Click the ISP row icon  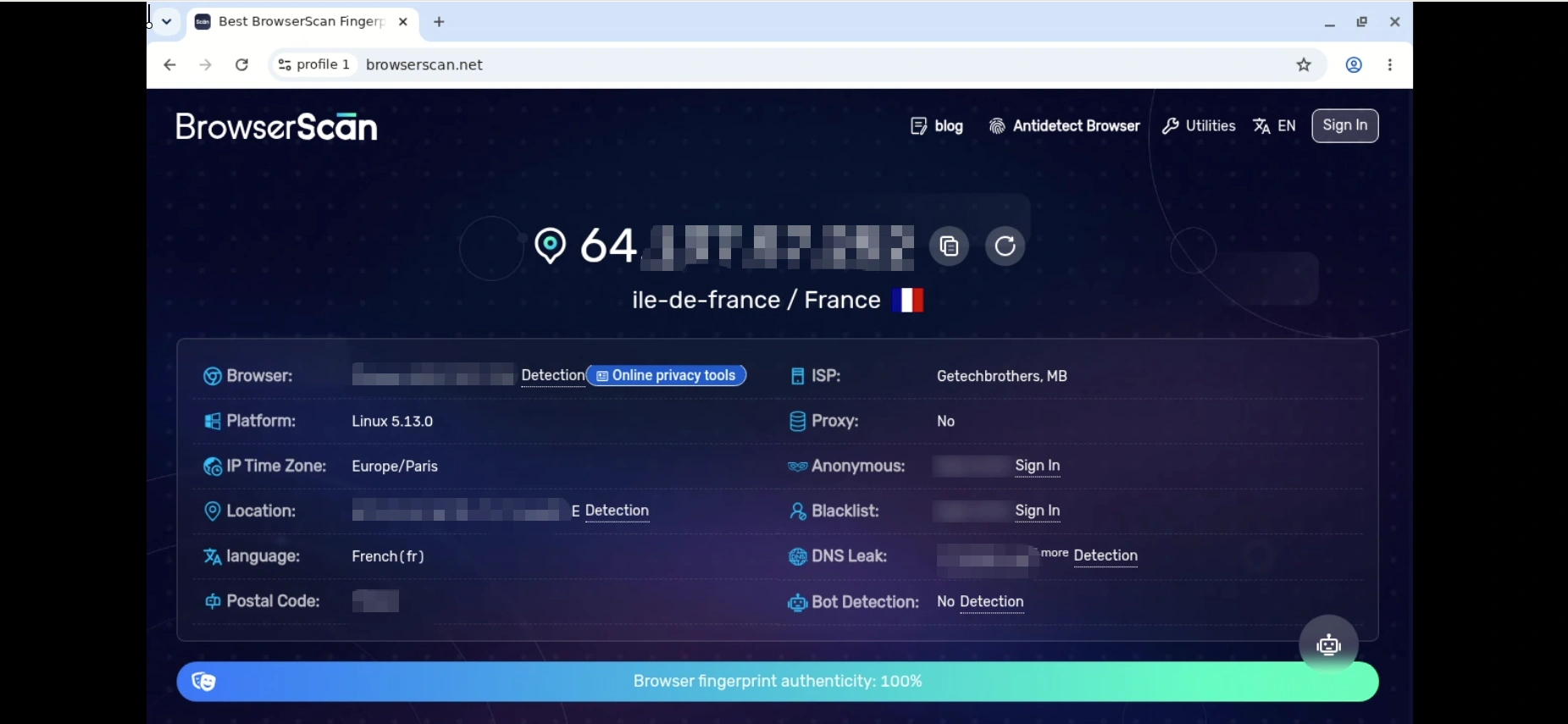797,376
